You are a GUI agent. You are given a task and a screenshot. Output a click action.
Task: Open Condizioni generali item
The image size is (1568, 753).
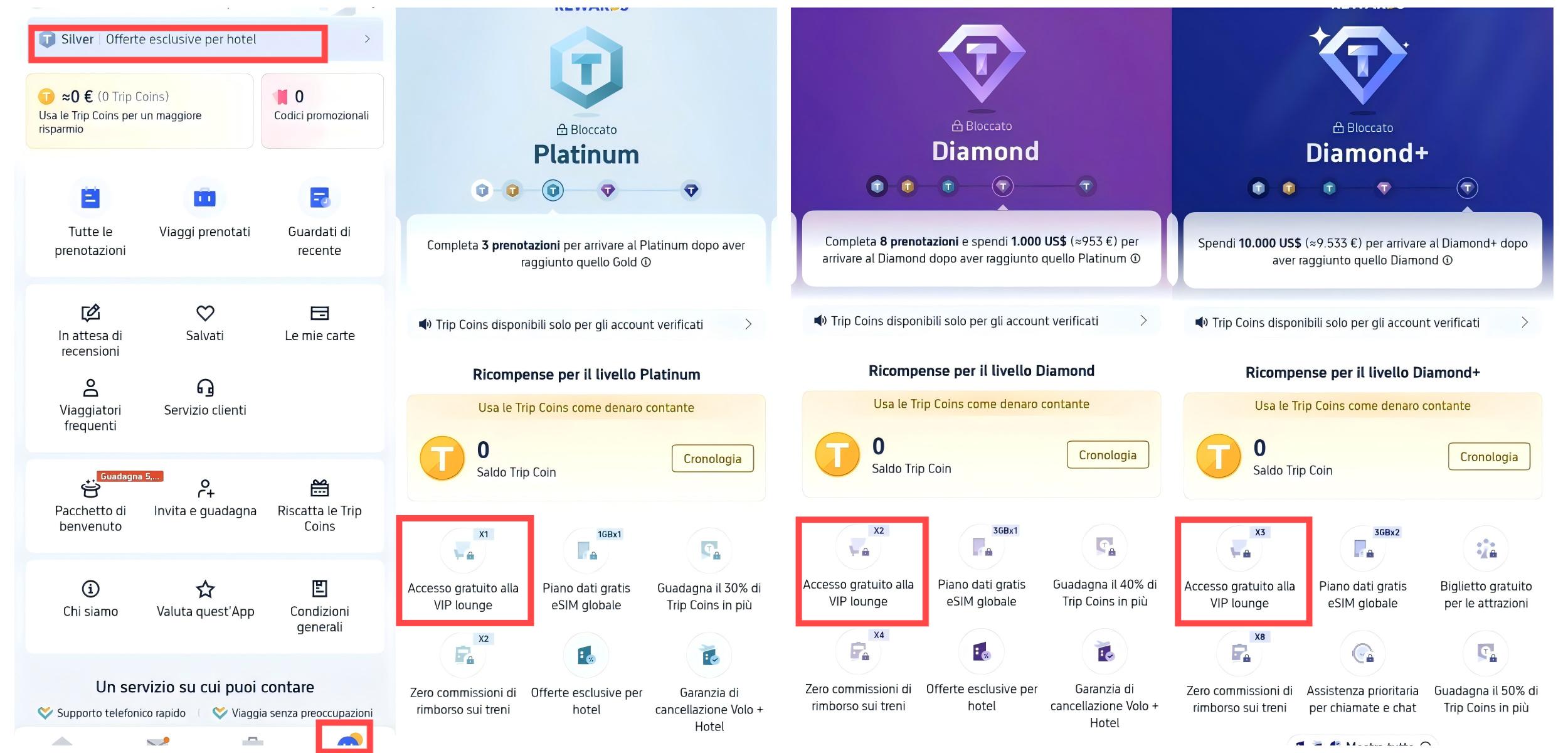coord(319,606)
